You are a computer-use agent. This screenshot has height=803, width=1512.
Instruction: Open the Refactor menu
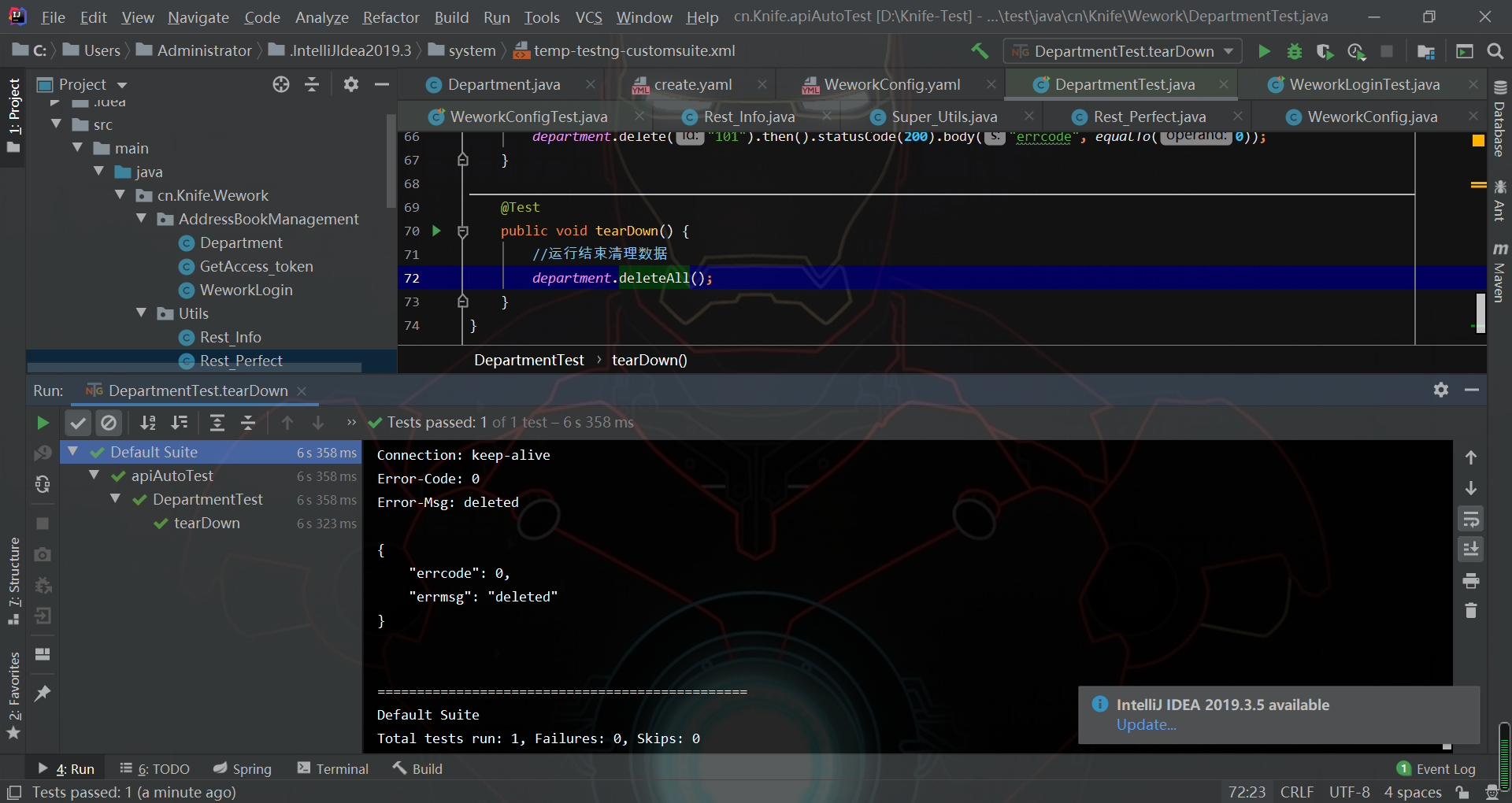(x=391, y=17)
